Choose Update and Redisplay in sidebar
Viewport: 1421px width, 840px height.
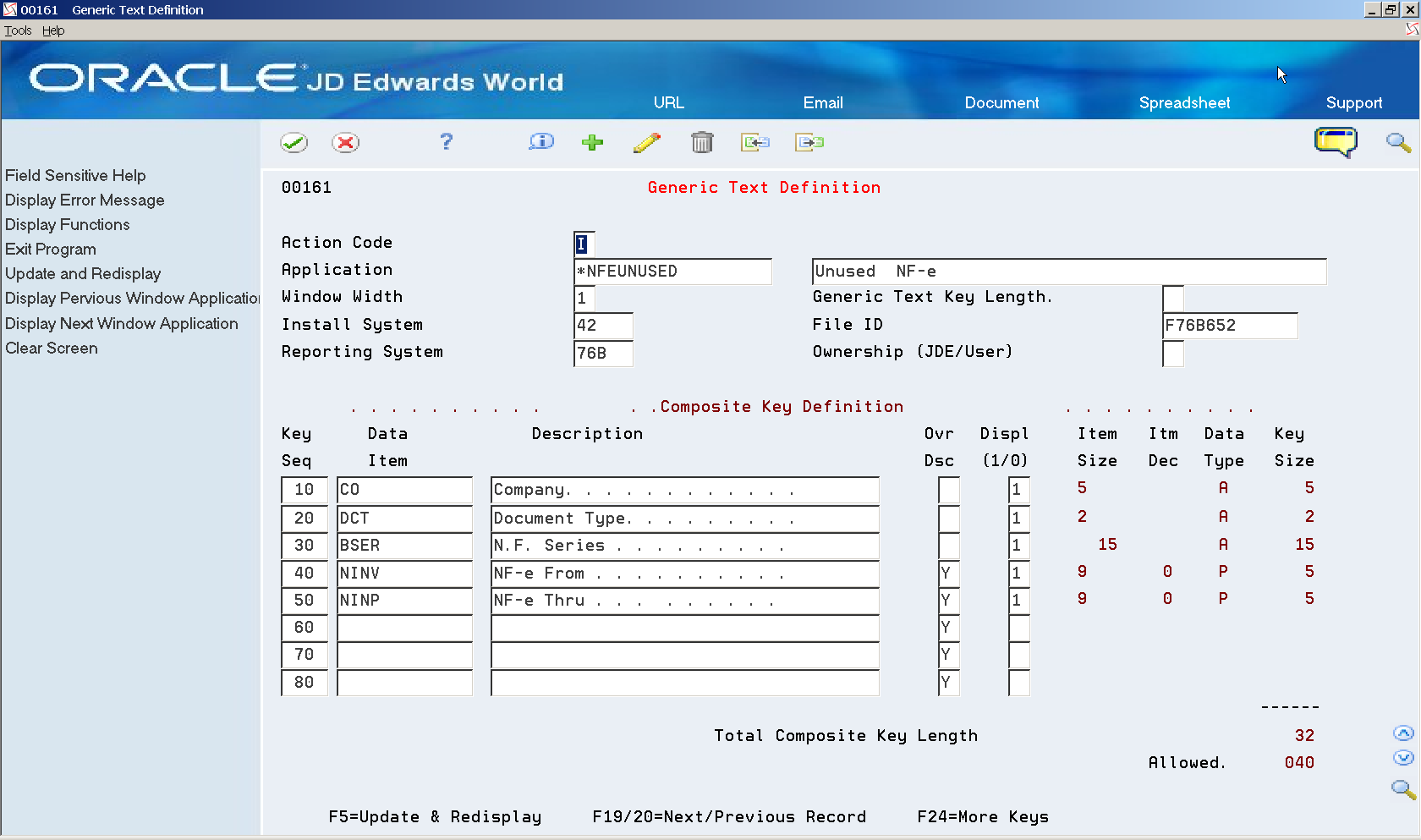pos(83,273)
